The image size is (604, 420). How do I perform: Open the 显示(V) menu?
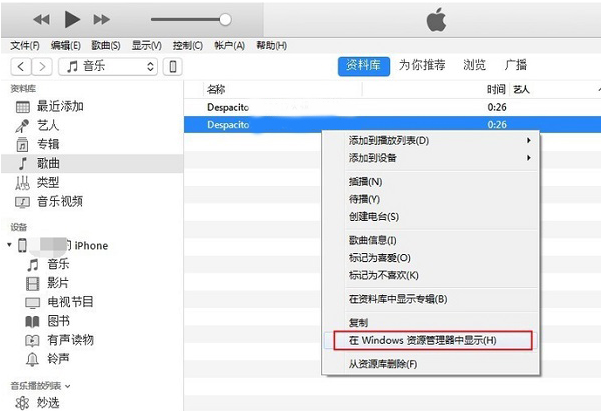point(147,45)
